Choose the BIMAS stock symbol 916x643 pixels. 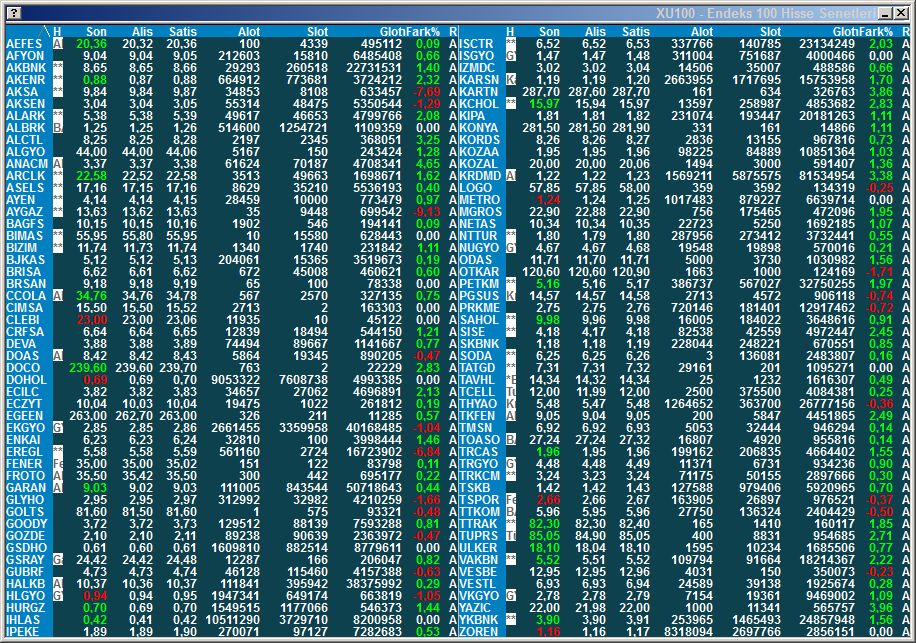tap(24, 235)
